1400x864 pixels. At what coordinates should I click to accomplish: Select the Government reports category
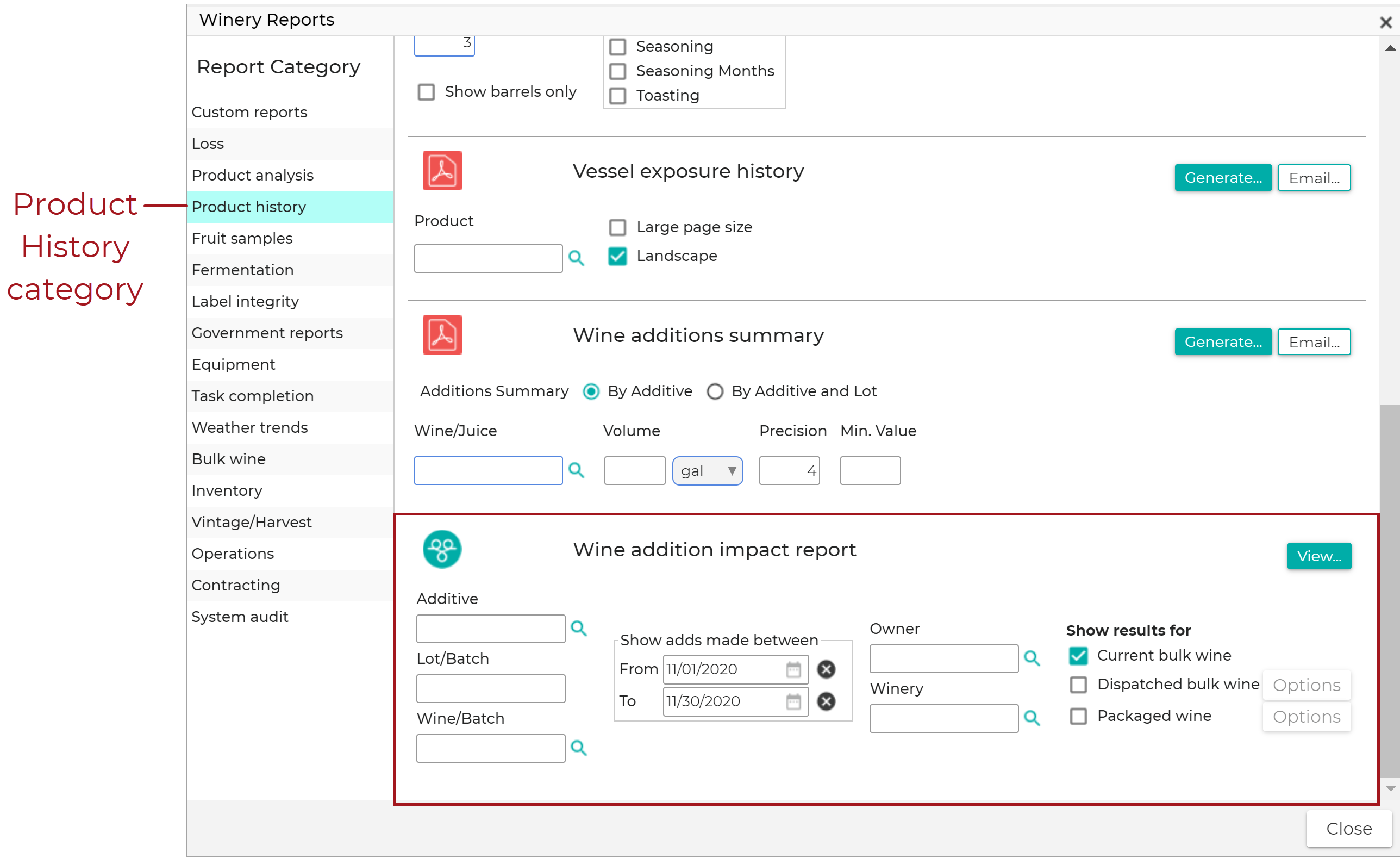tap(267, 333)
